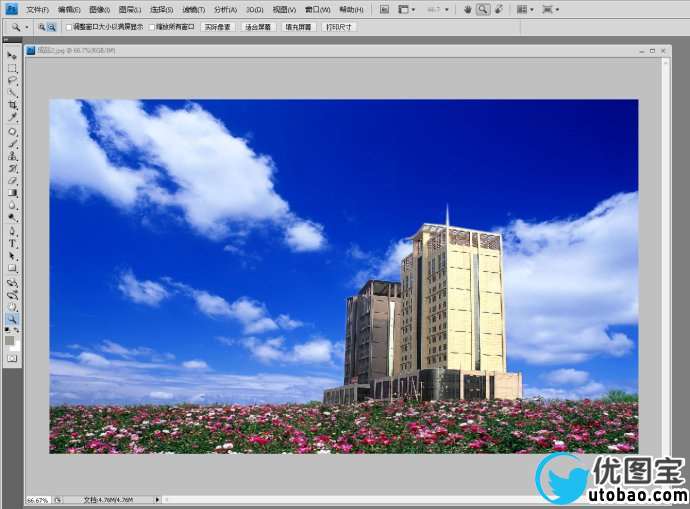Select the Dodge tool
This screenshot has height=509, width=690.
point(12,218)
